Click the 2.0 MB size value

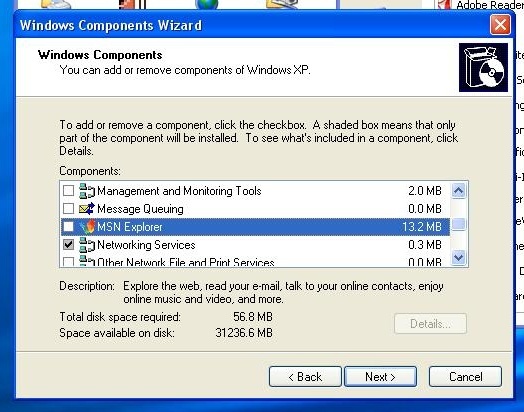click(x=425, y=191)
